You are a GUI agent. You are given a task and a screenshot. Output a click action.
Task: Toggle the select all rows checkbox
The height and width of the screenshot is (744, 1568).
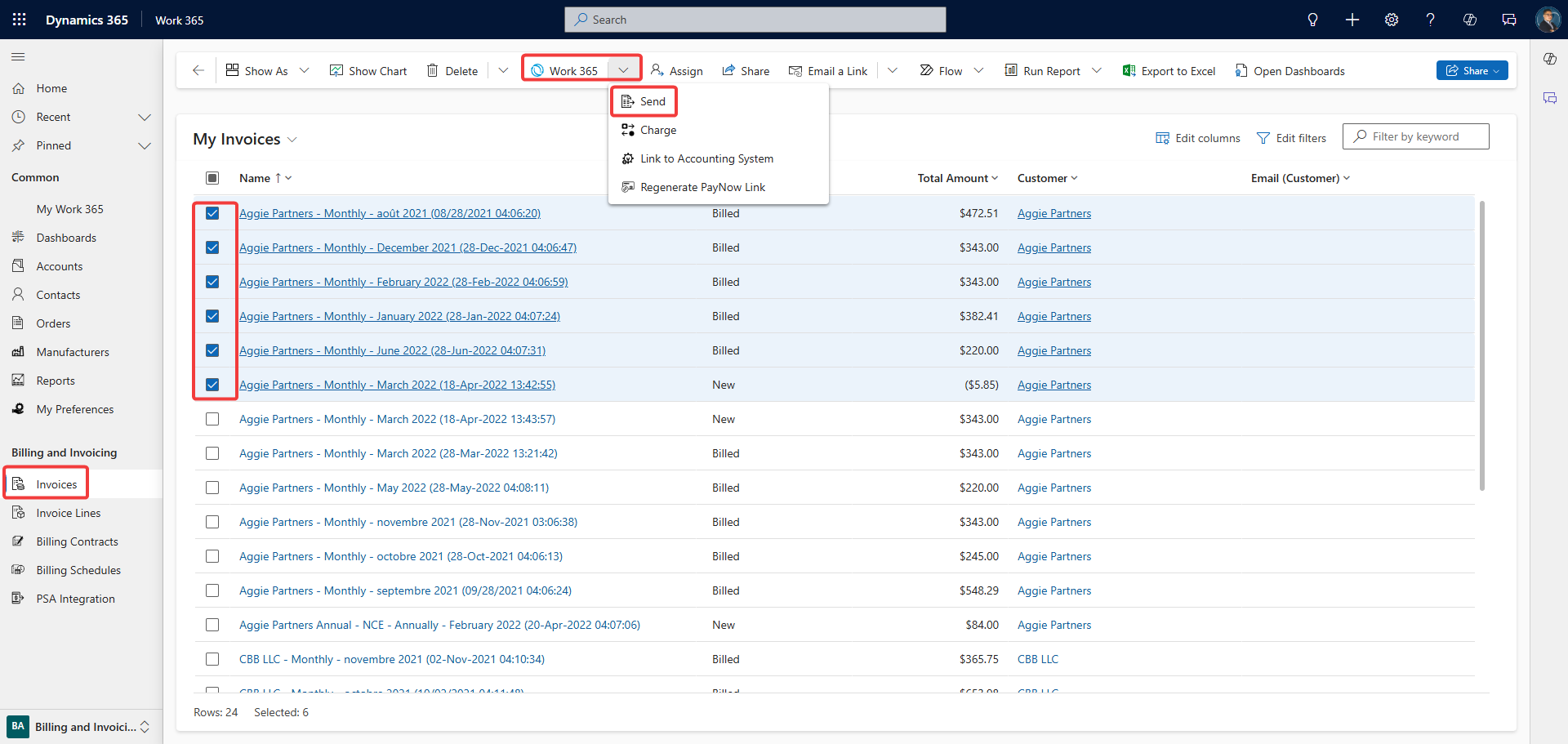212,178
